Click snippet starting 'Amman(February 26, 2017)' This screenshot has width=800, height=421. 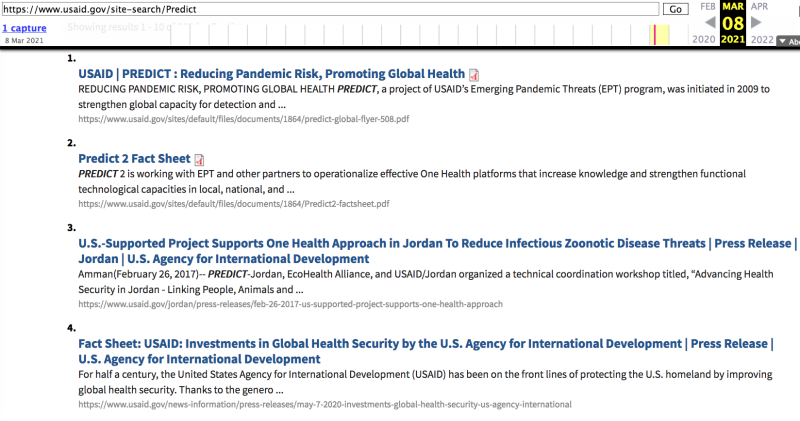coord(426,282)
